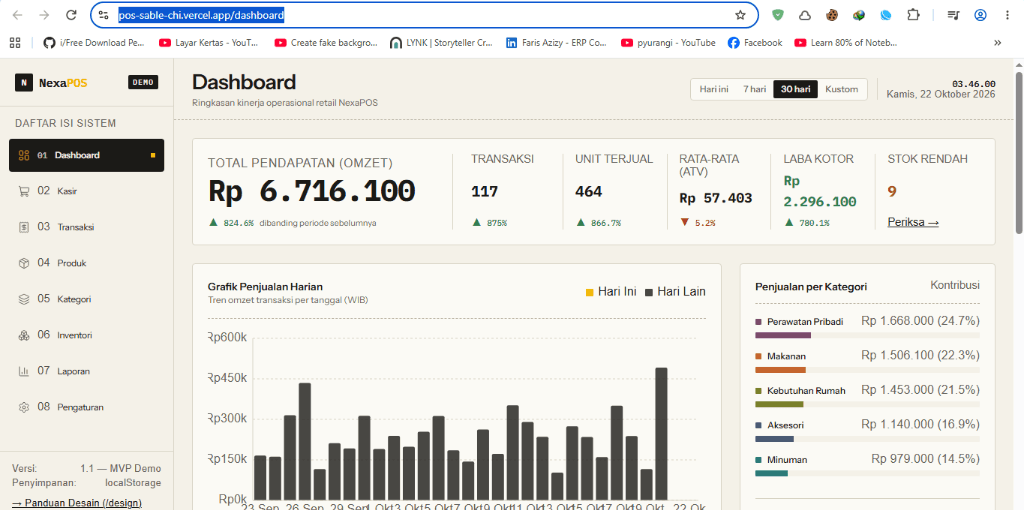Open Chrome three-dot menu
The image size is (1024, 510).
1006,15
